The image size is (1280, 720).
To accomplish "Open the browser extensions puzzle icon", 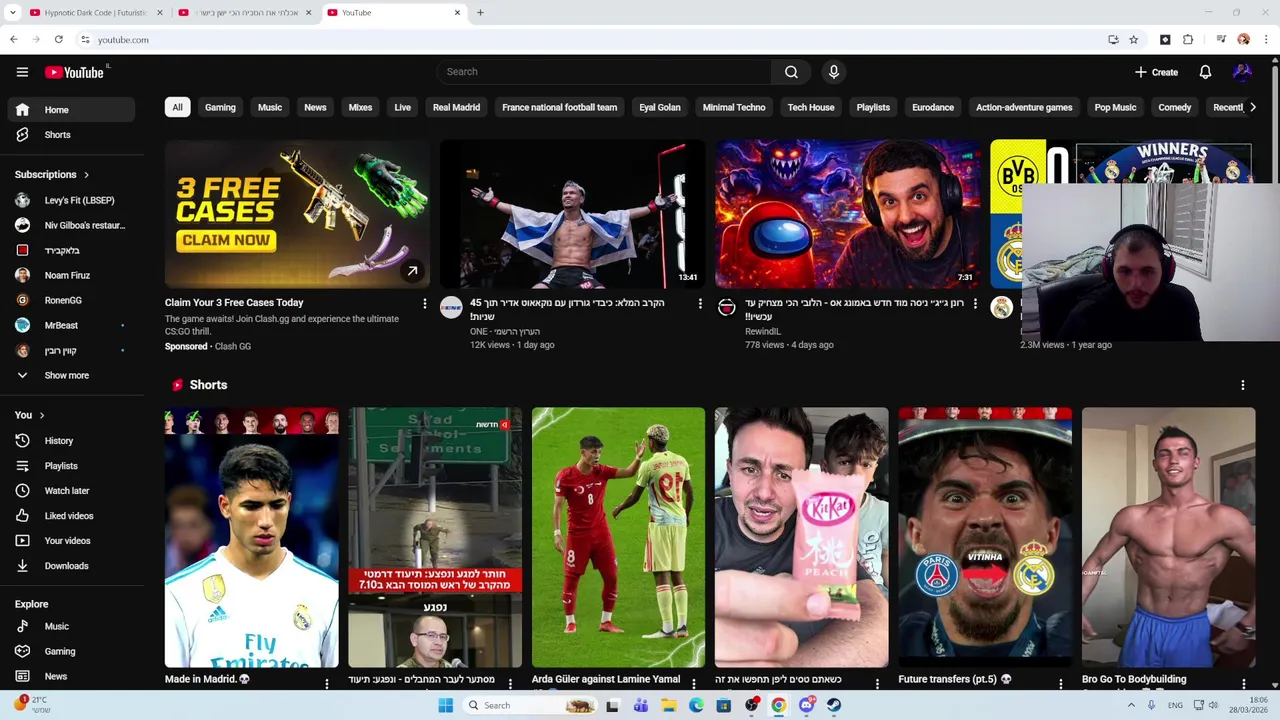I will point(1188,40).
